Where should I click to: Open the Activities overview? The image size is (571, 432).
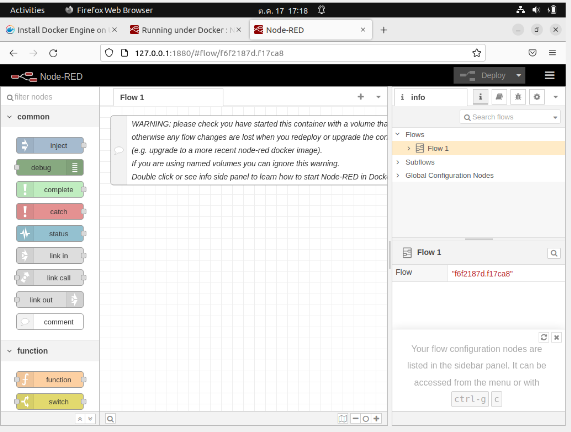pyautogui.click(x=27, y=10)
